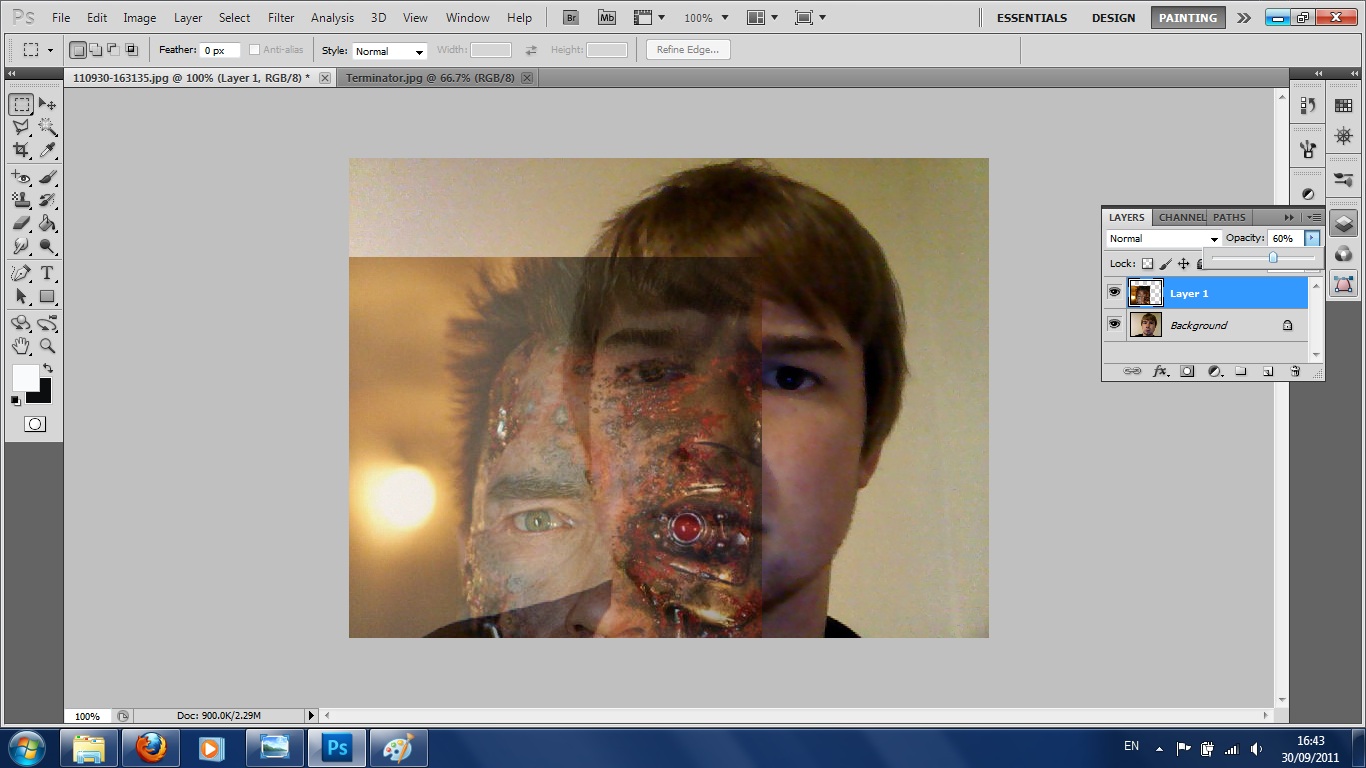Open the Filter menu
Image resolution: width=1366 pixels, height=768 pixels.
[281, 18]
